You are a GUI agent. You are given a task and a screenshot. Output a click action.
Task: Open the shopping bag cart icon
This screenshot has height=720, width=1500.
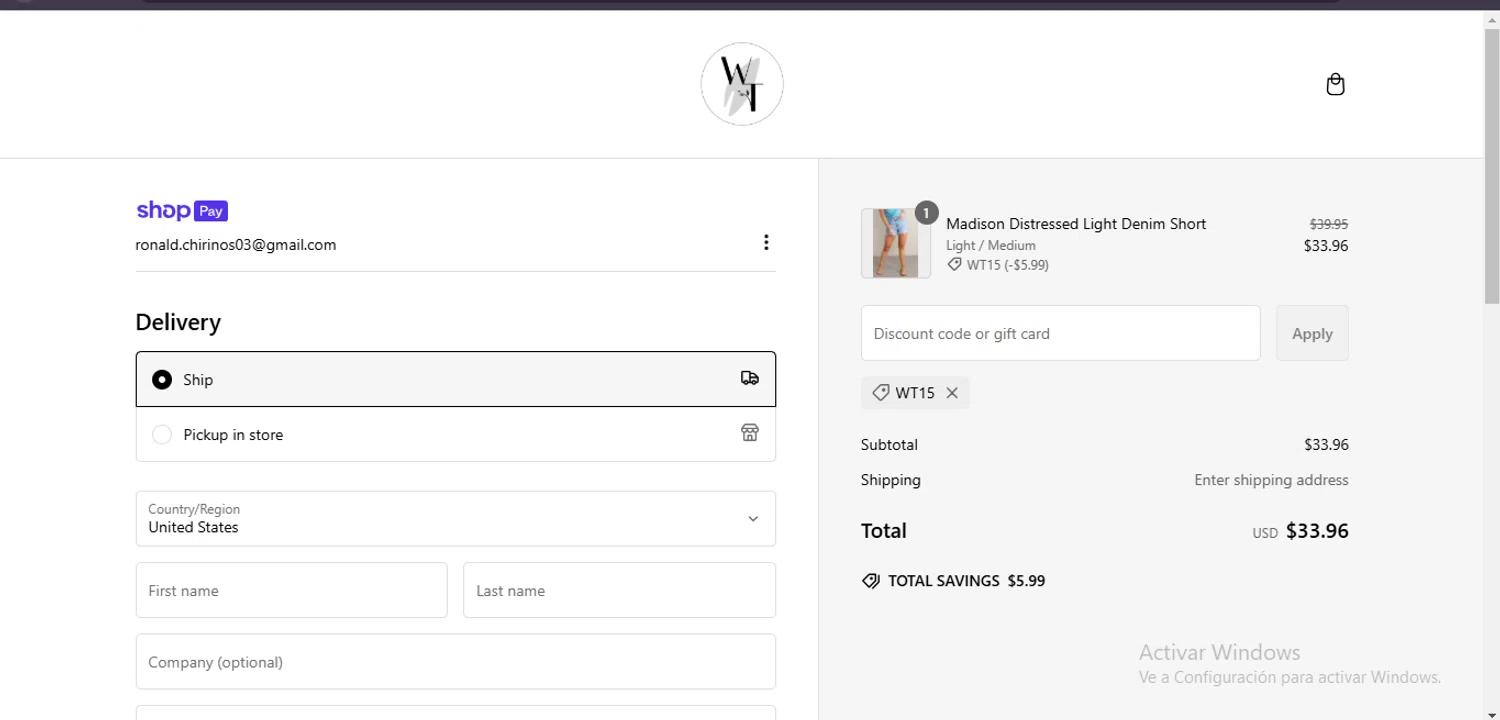[1335, 85]
